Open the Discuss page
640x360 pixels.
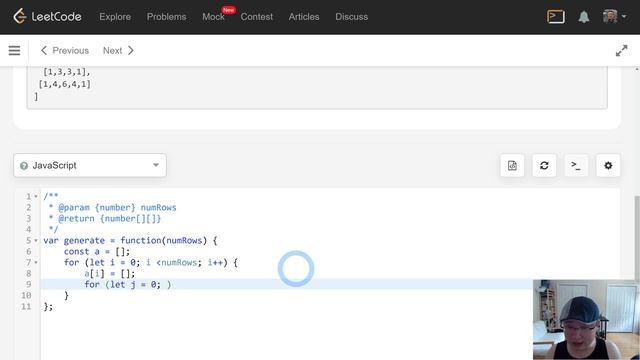click(x=351, y=17)
